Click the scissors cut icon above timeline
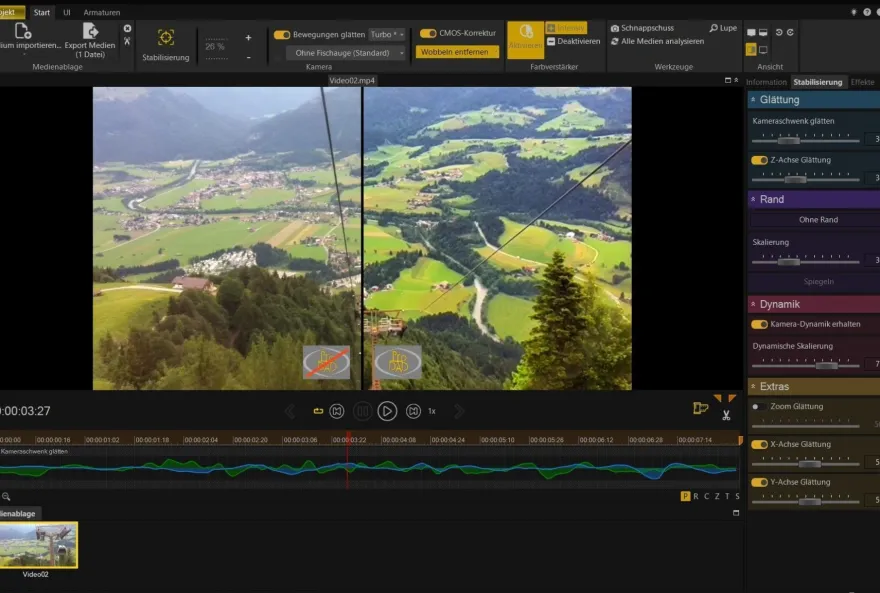Image resolution: width=880 pixels, height=593 pixels. coord(726,415)
